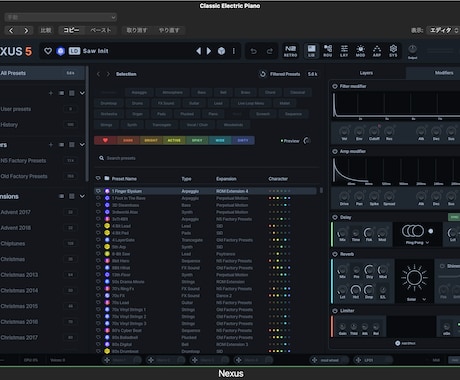Toggle the Amp modifier power button
Screen dimensions: 460x380
335,151
